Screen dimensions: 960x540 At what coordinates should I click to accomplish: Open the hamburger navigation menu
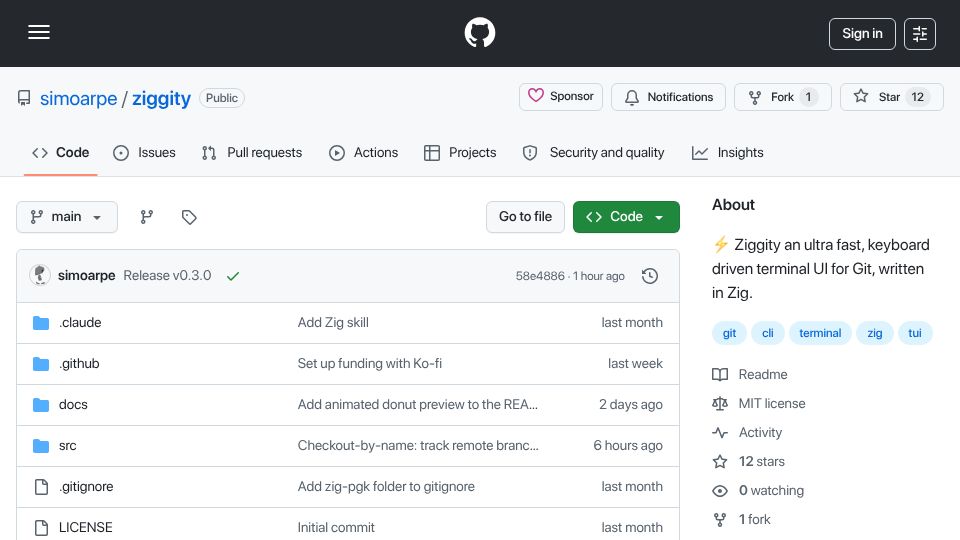pos(39,32)
